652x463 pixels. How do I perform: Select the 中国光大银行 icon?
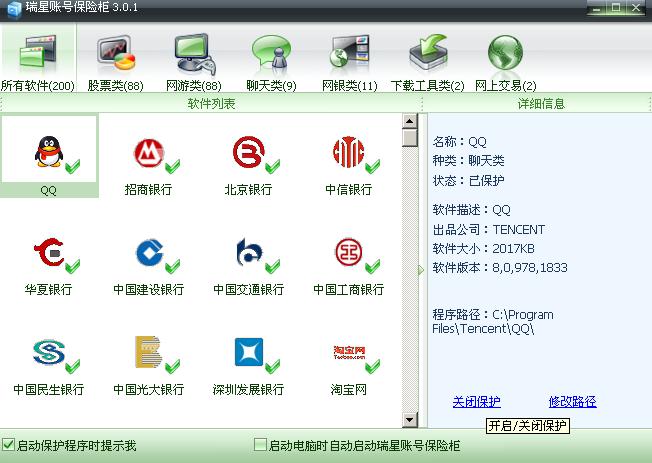(x=148, y=352)
